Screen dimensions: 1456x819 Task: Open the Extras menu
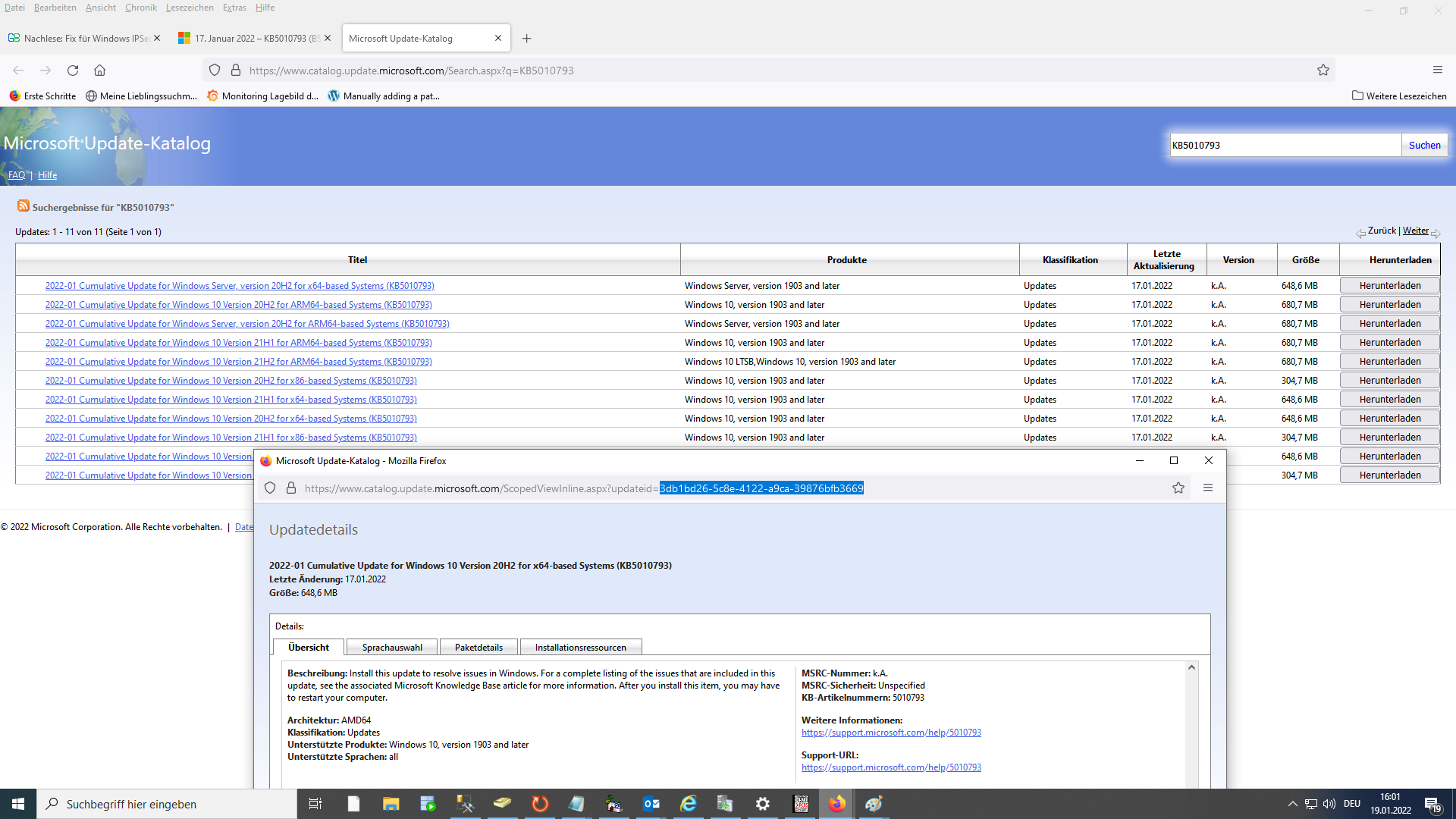click(x=234, y=8)
